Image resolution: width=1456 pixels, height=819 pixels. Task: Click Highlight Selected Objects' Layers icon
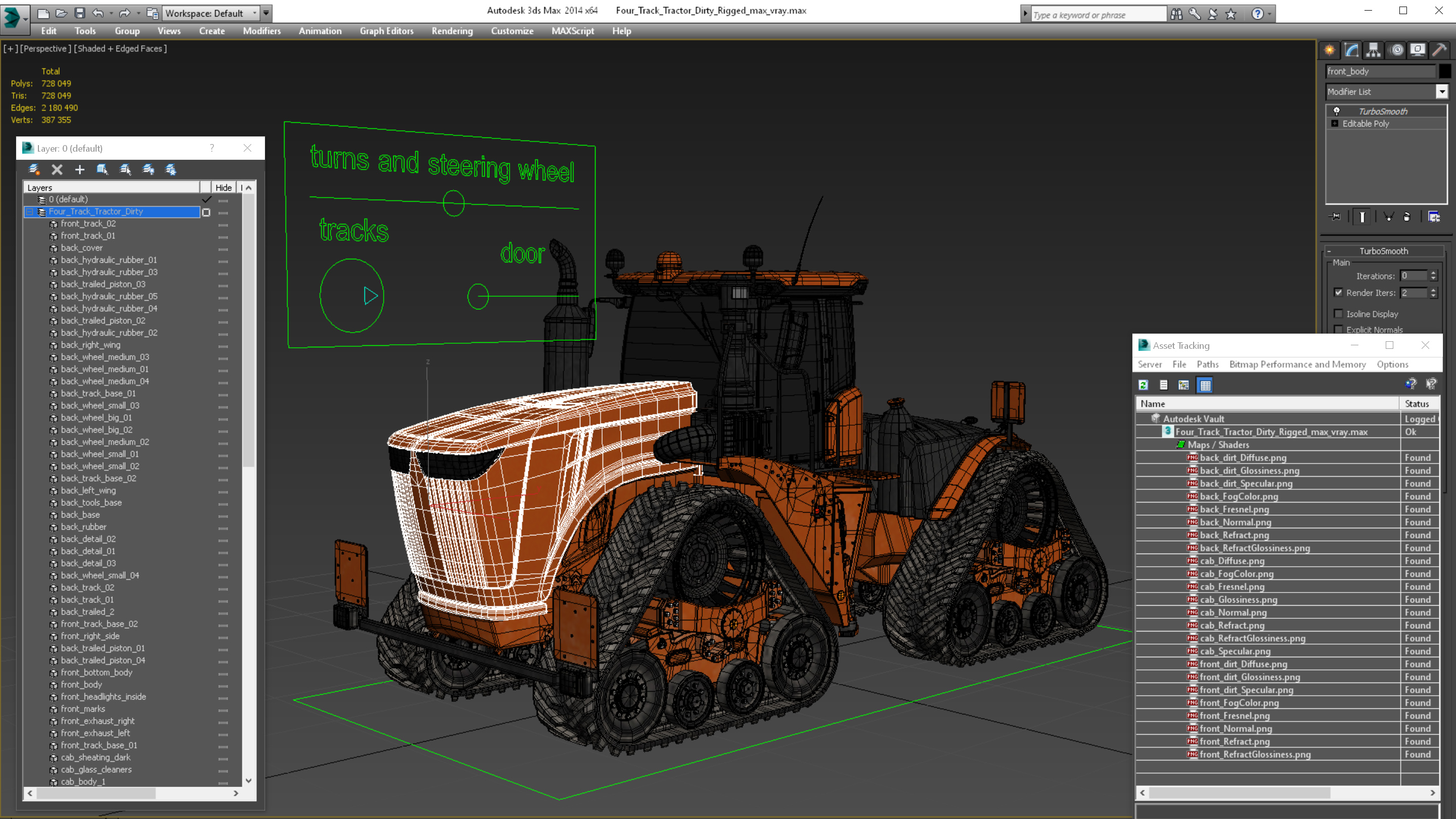125,169
